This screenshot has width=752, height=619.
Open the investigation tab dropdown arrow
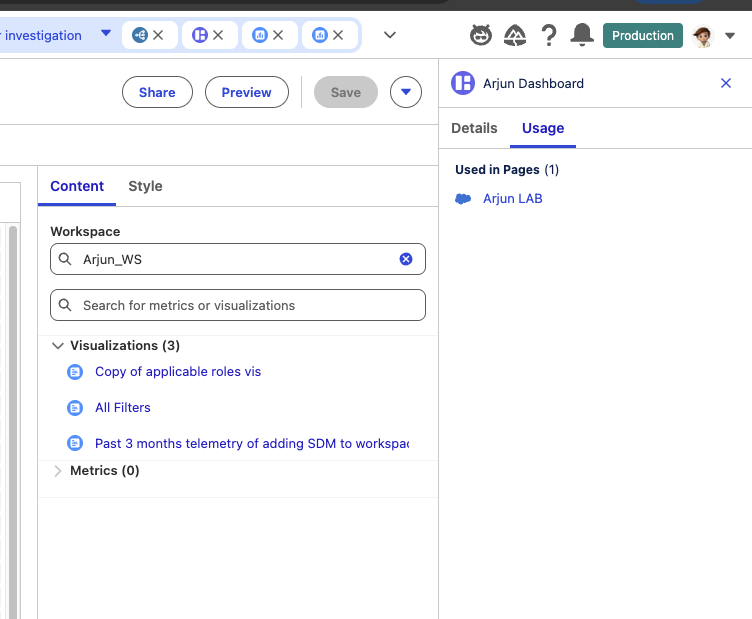(106, 34)
